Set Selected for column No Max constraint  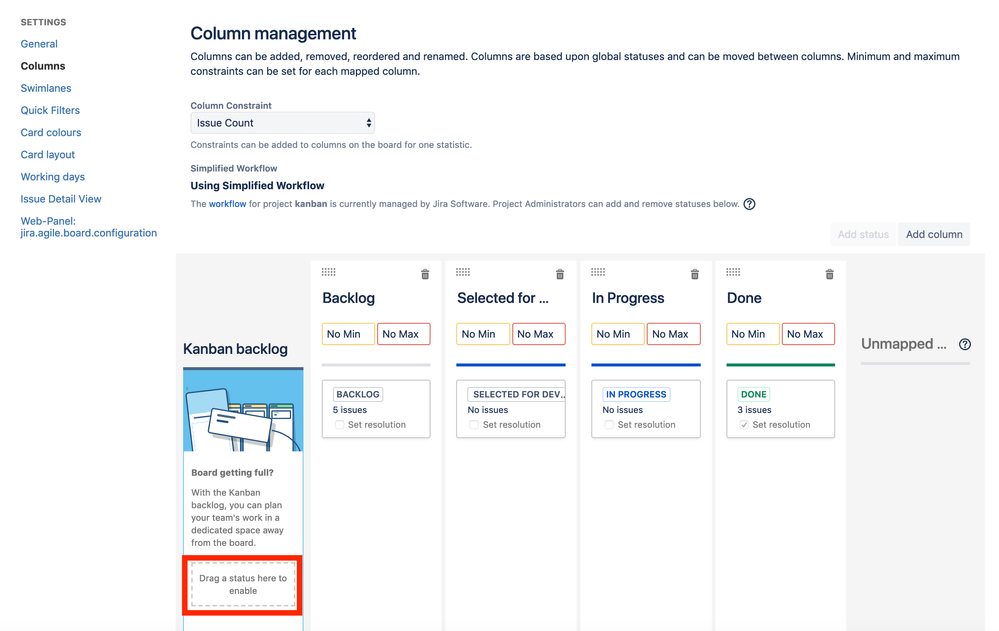[x=539, y=334]
